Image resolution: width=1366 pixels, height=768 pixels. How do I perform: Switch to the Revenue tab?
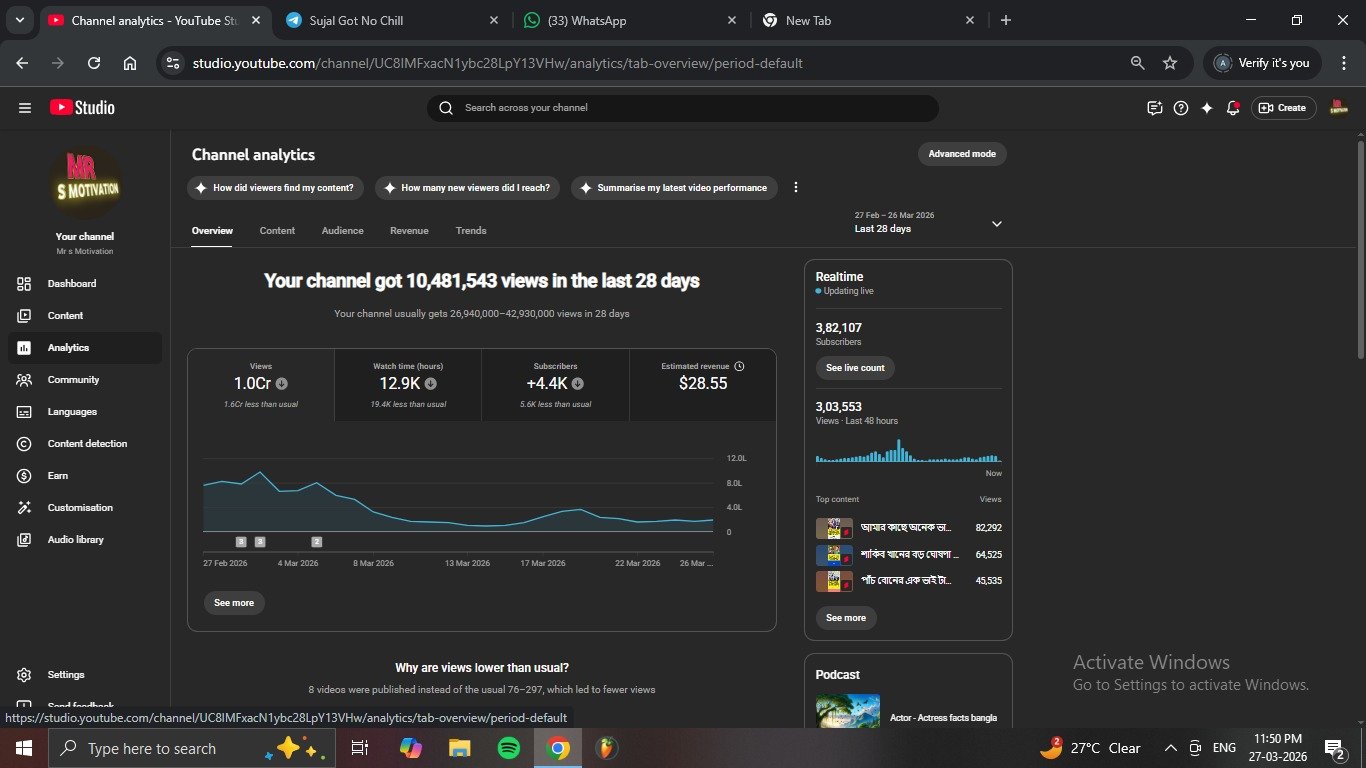pyautogui.click(x=409, y=231)
